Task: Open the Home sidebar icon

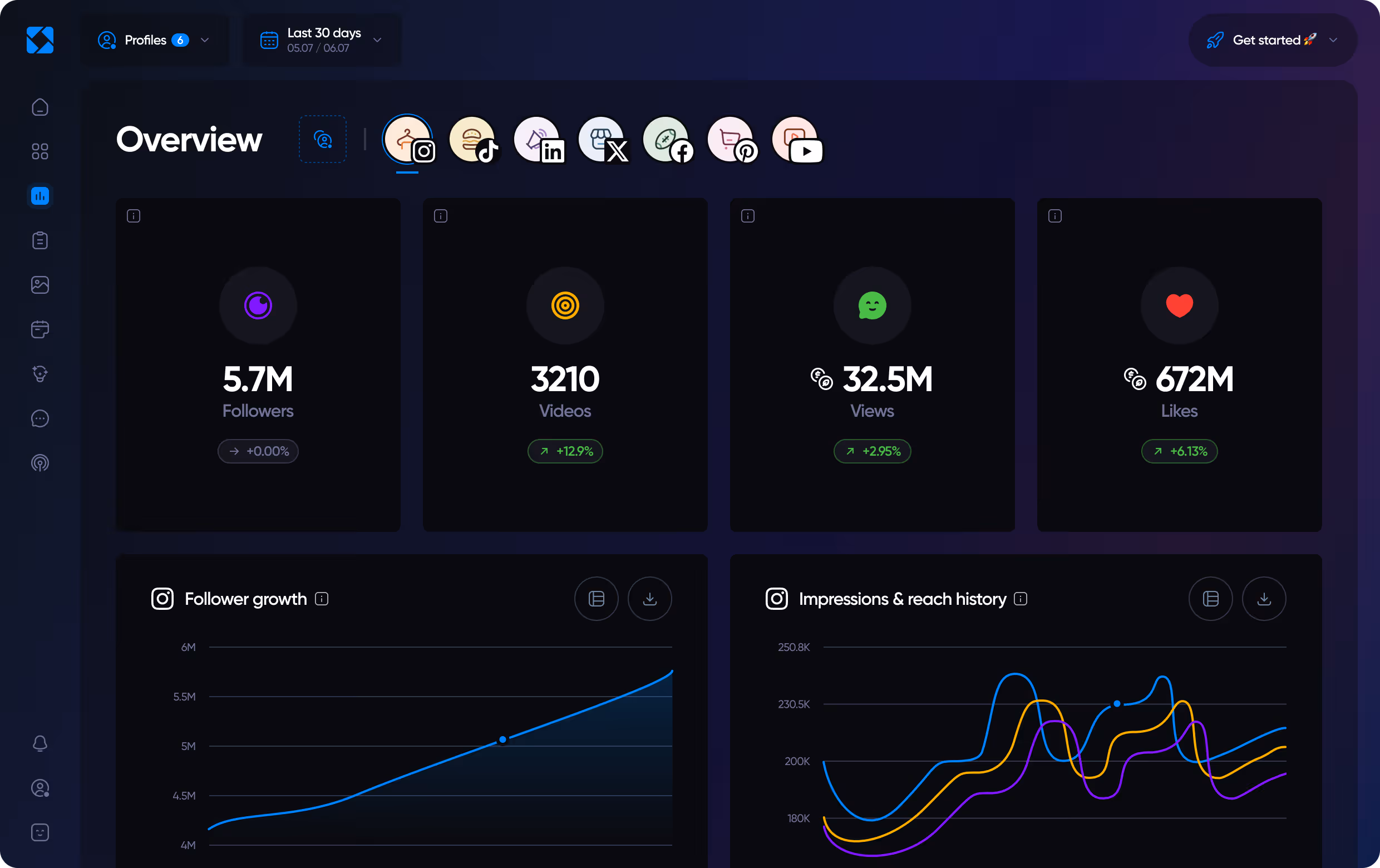Action: [40, 107]
